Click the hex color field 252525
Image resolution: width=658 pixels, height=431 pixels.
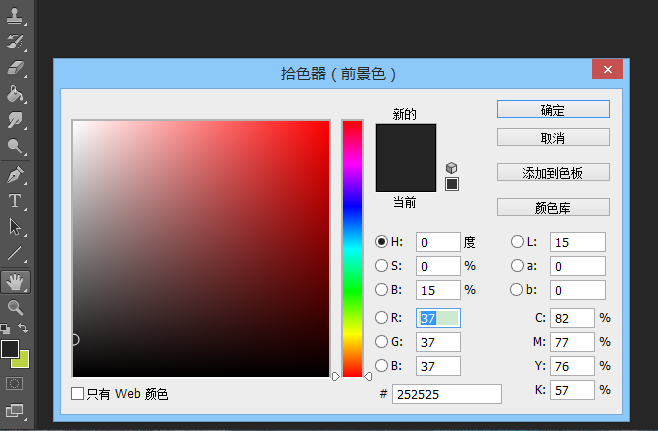coord(446,394)
